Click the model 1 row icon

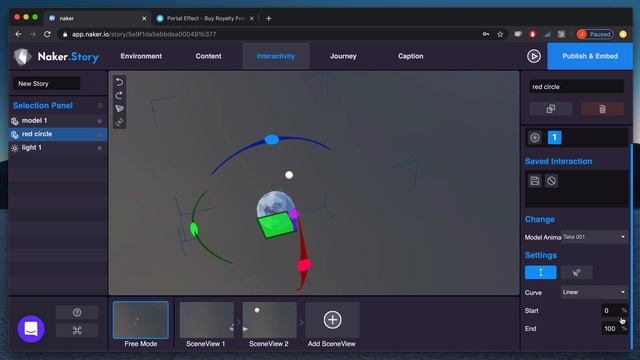pyautogui.click(x=15, y=121)
